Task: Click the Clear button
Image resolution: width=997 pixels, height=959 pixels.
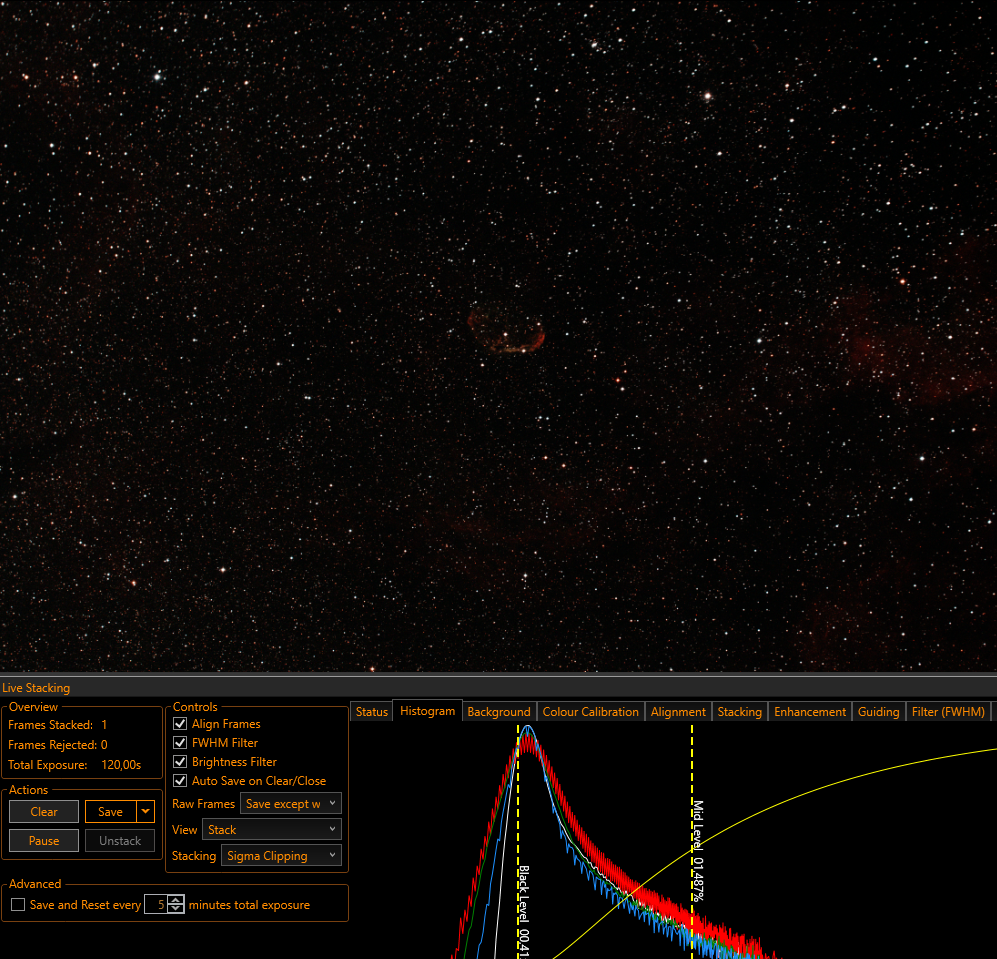Action: coord(44,811)
